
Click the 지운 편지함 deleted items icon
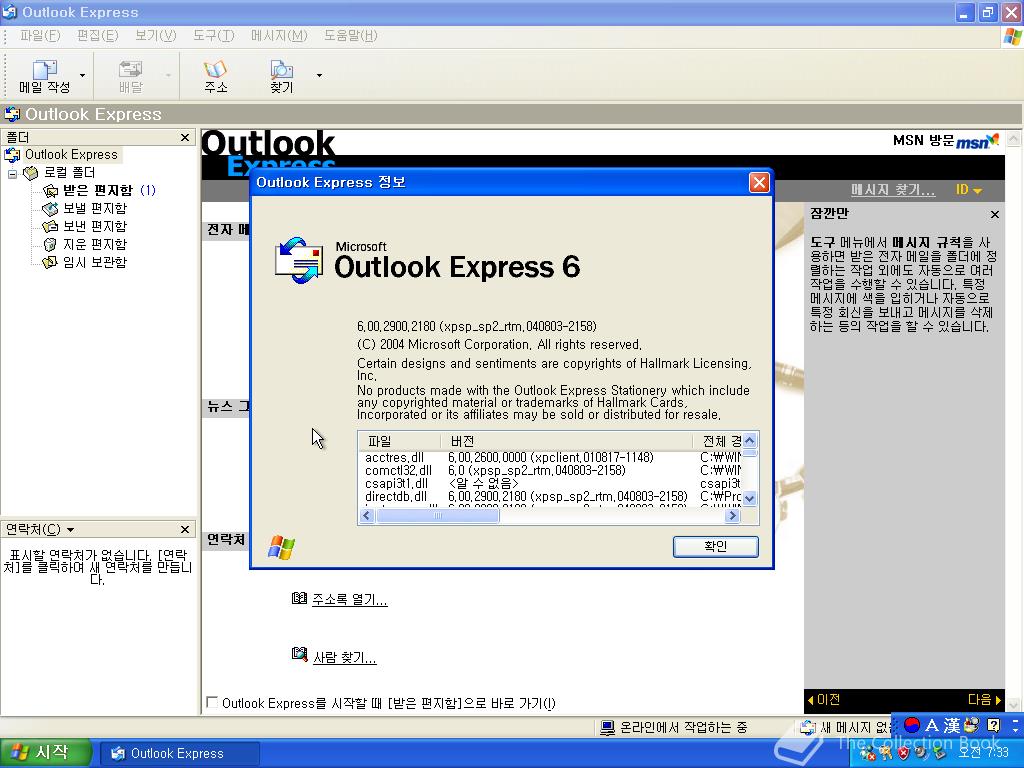tap(50, 244)
